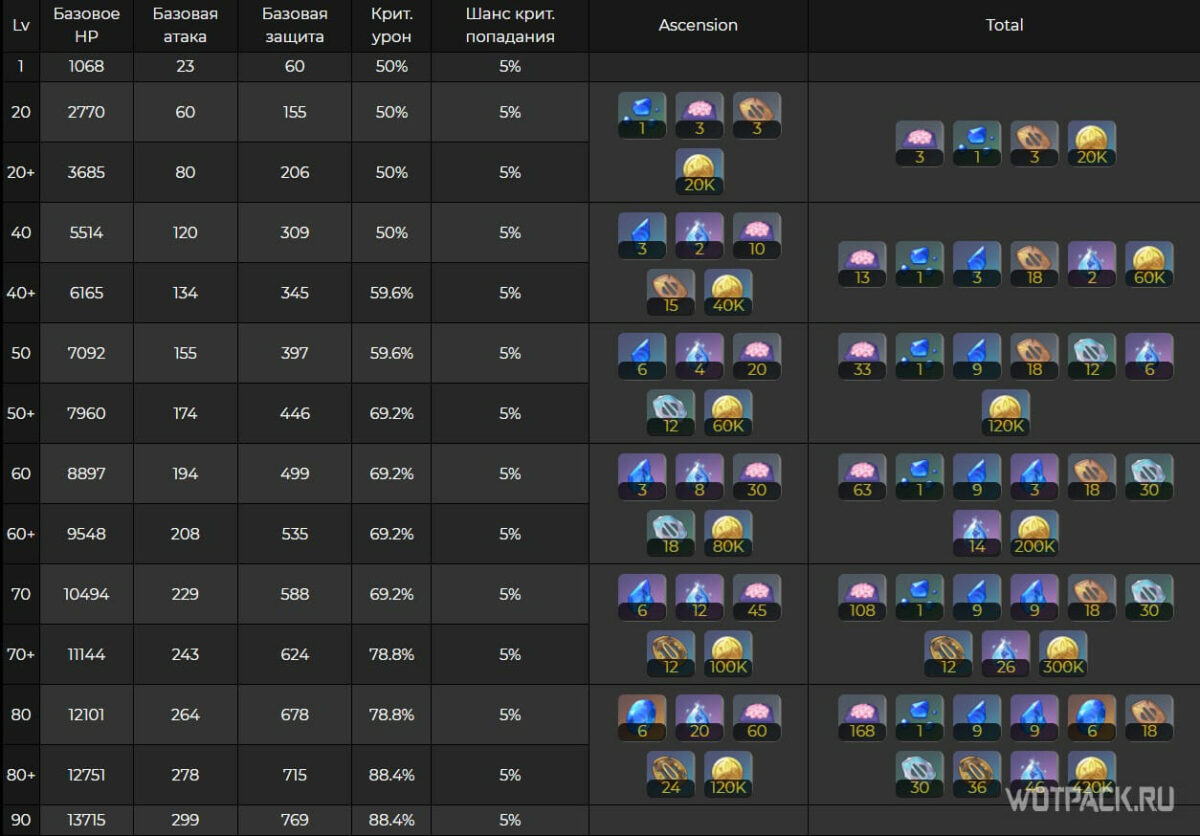1200x836 pixels.
Task: Click the gold material icon labeled 24
Action: (671, 775)
